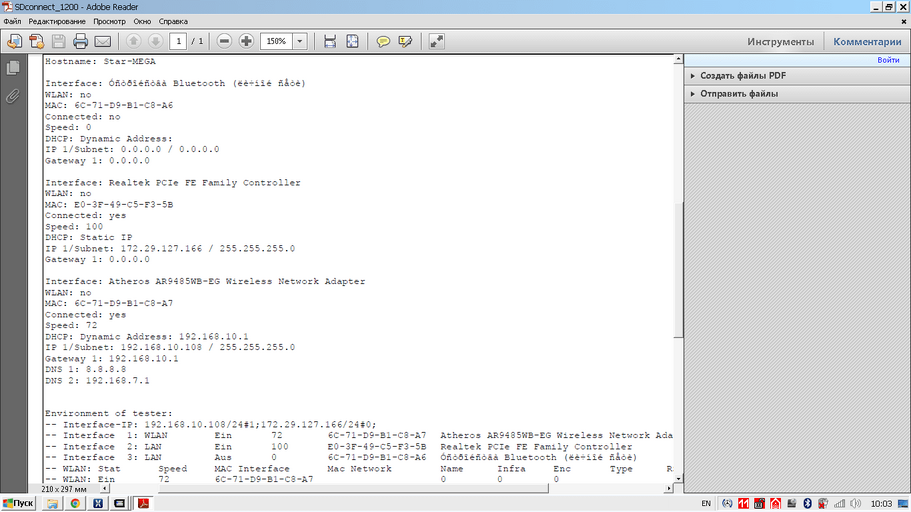Open the Окно menu
Viewport: 911px width, 512px height.
click(142, 22)
